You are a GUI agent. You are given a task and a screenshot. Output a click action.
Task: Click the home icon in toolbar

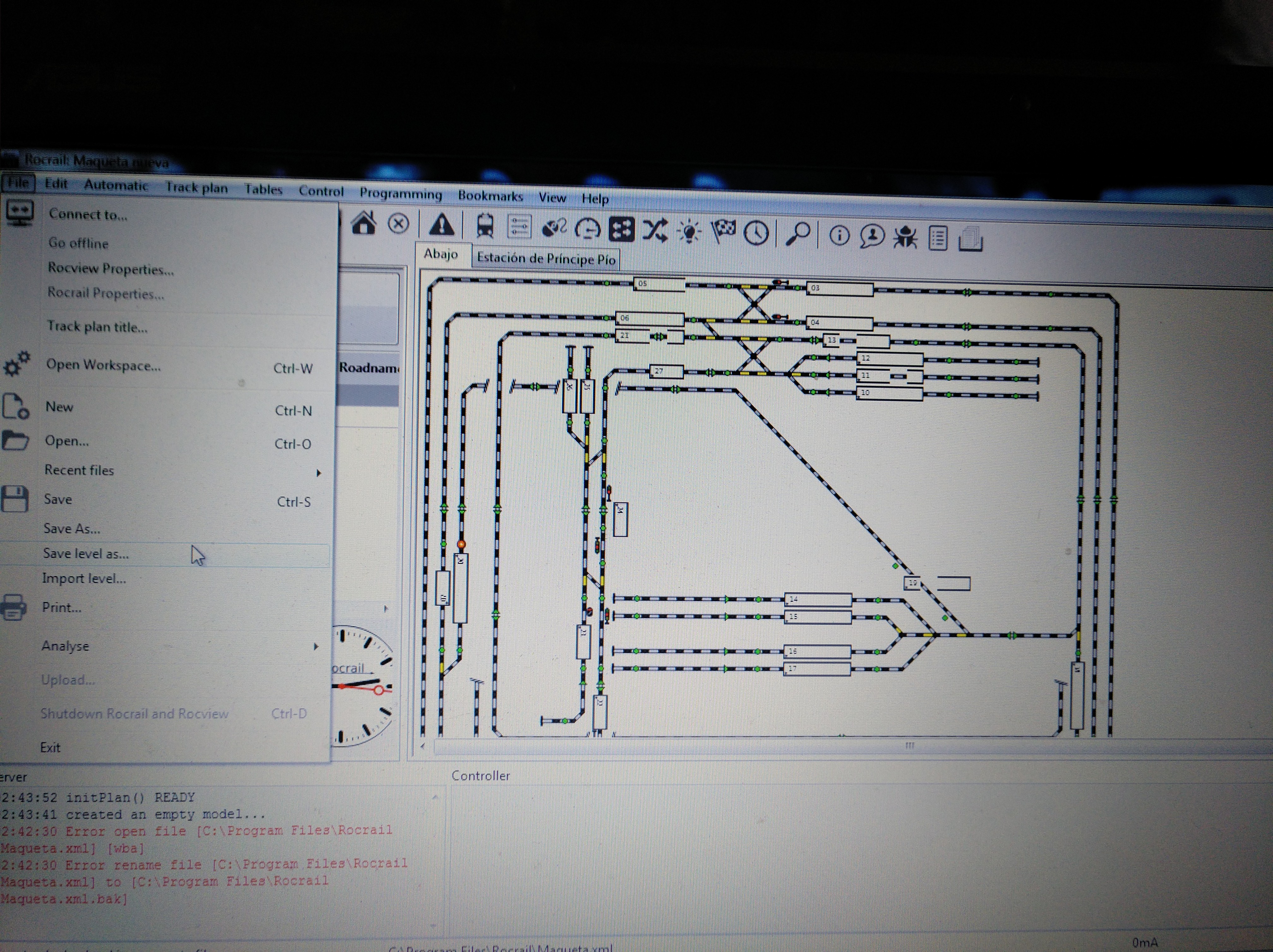point(363,223)
